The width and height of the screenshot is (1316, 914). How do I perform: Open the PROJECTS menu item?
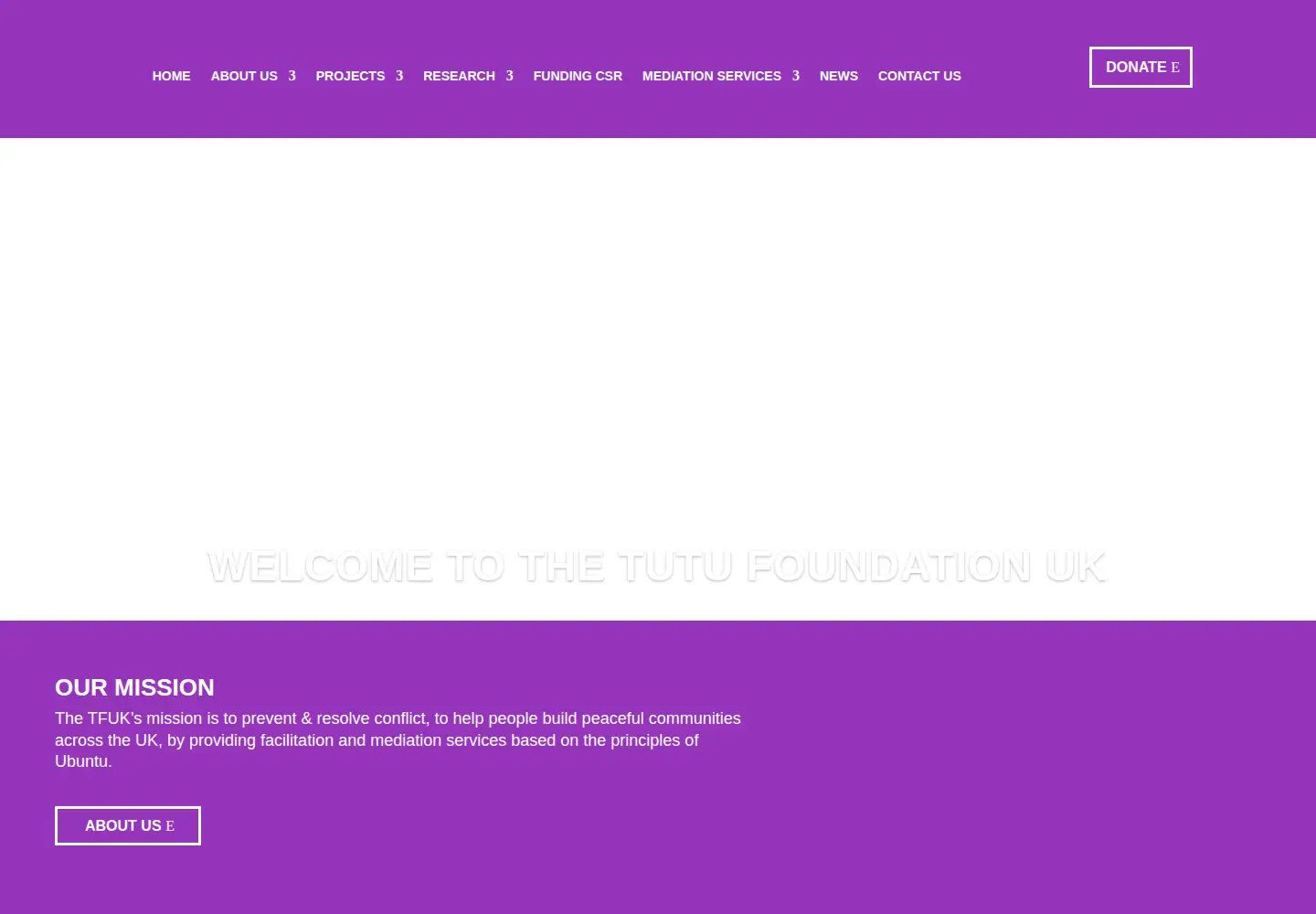click(x=350, y=76)
